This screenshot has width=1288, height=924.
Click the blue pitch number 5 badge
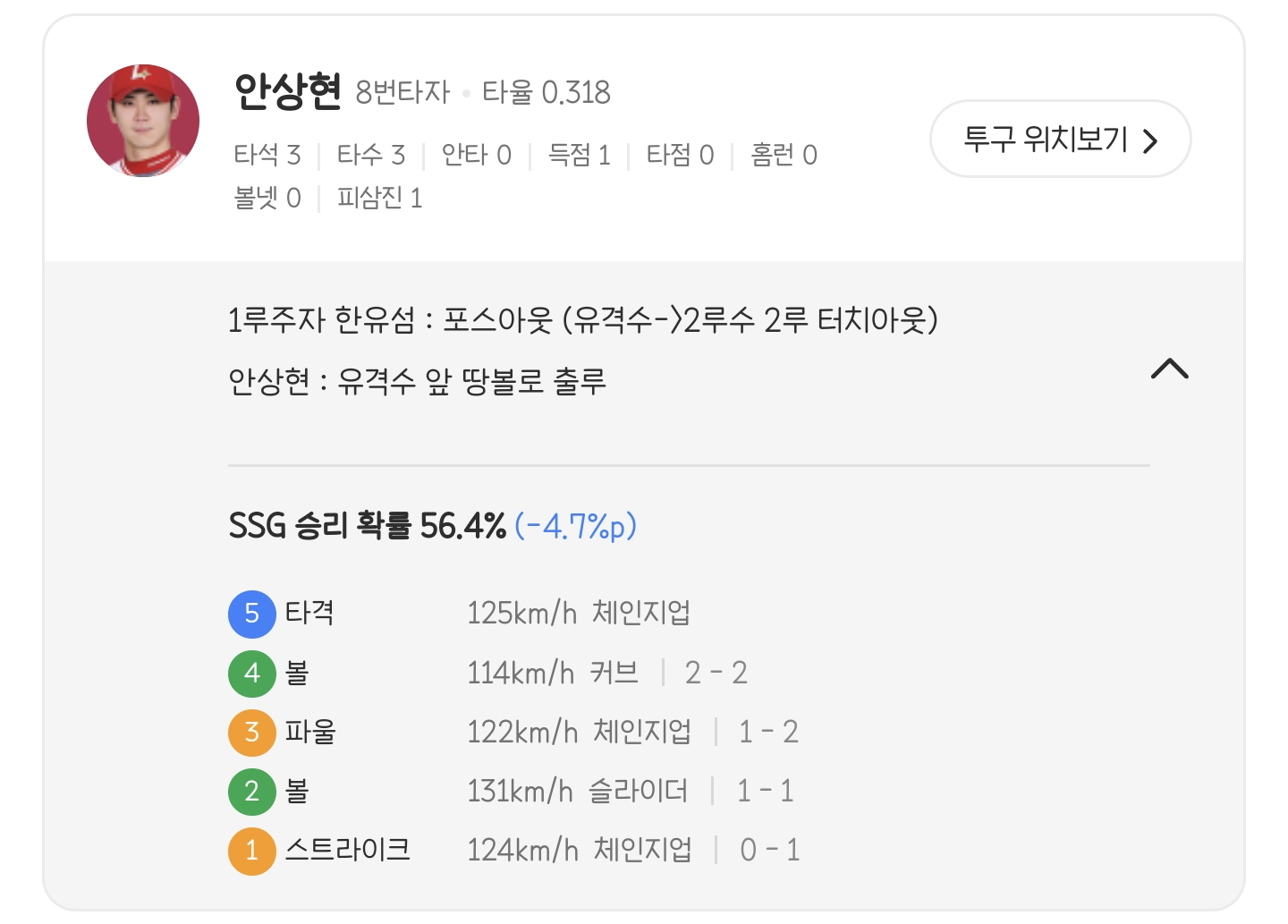point(251,614)
